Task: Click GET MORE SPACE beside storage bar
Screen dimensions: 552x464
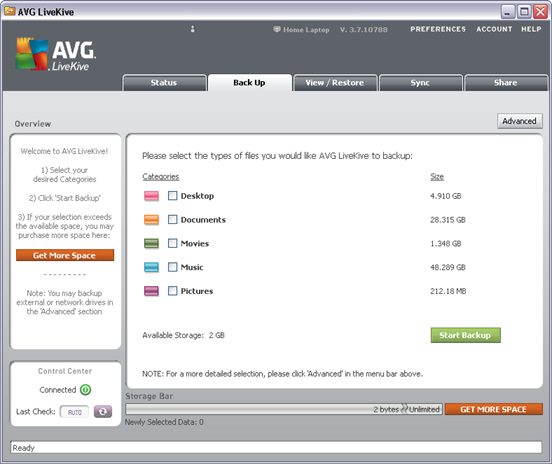Action: pos(494,409)
